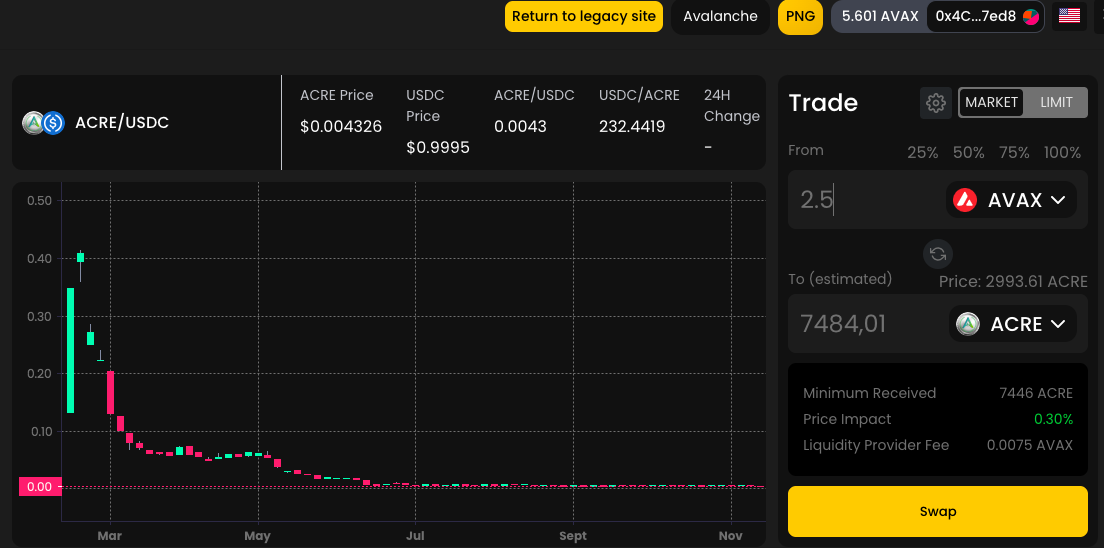The image size is (1104, 548).
Task: Click Return to legacy site button
Action: [x=584, y=16]
